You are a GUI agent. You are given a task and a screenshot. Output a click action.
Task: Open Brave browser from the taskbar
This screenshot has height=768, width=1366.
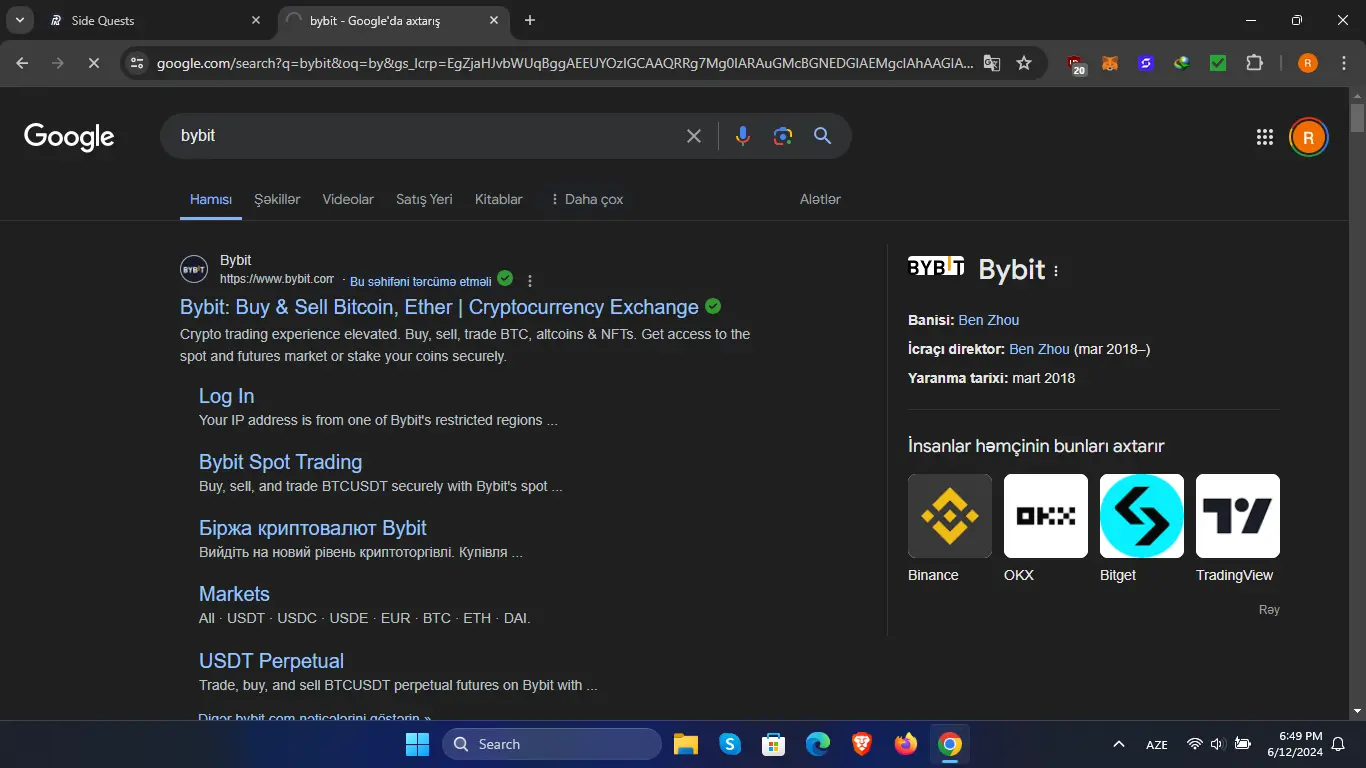point(862,744)
